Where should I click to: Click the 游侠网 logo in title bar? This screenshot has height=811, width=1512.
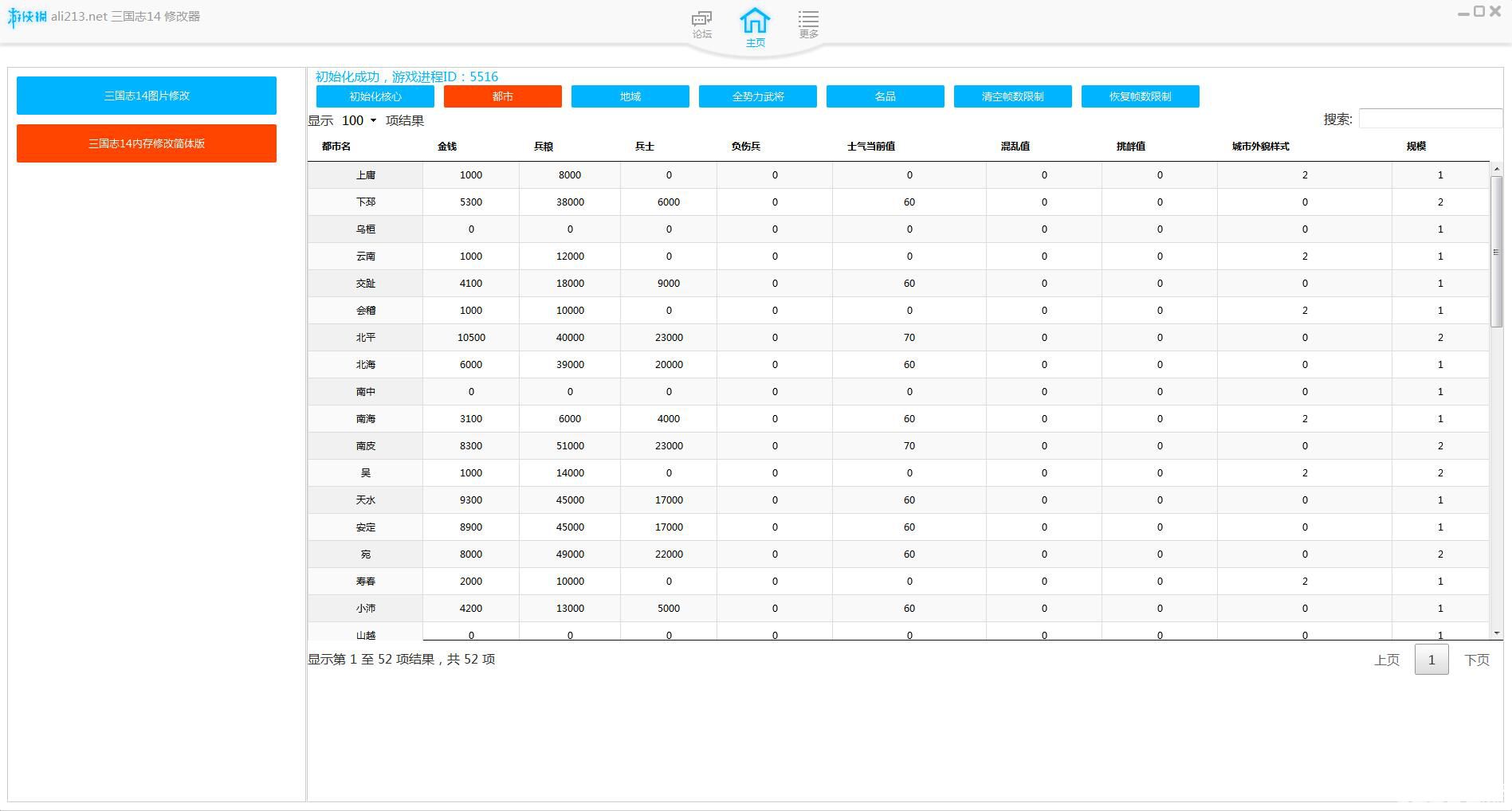click(x=27, y=17)
